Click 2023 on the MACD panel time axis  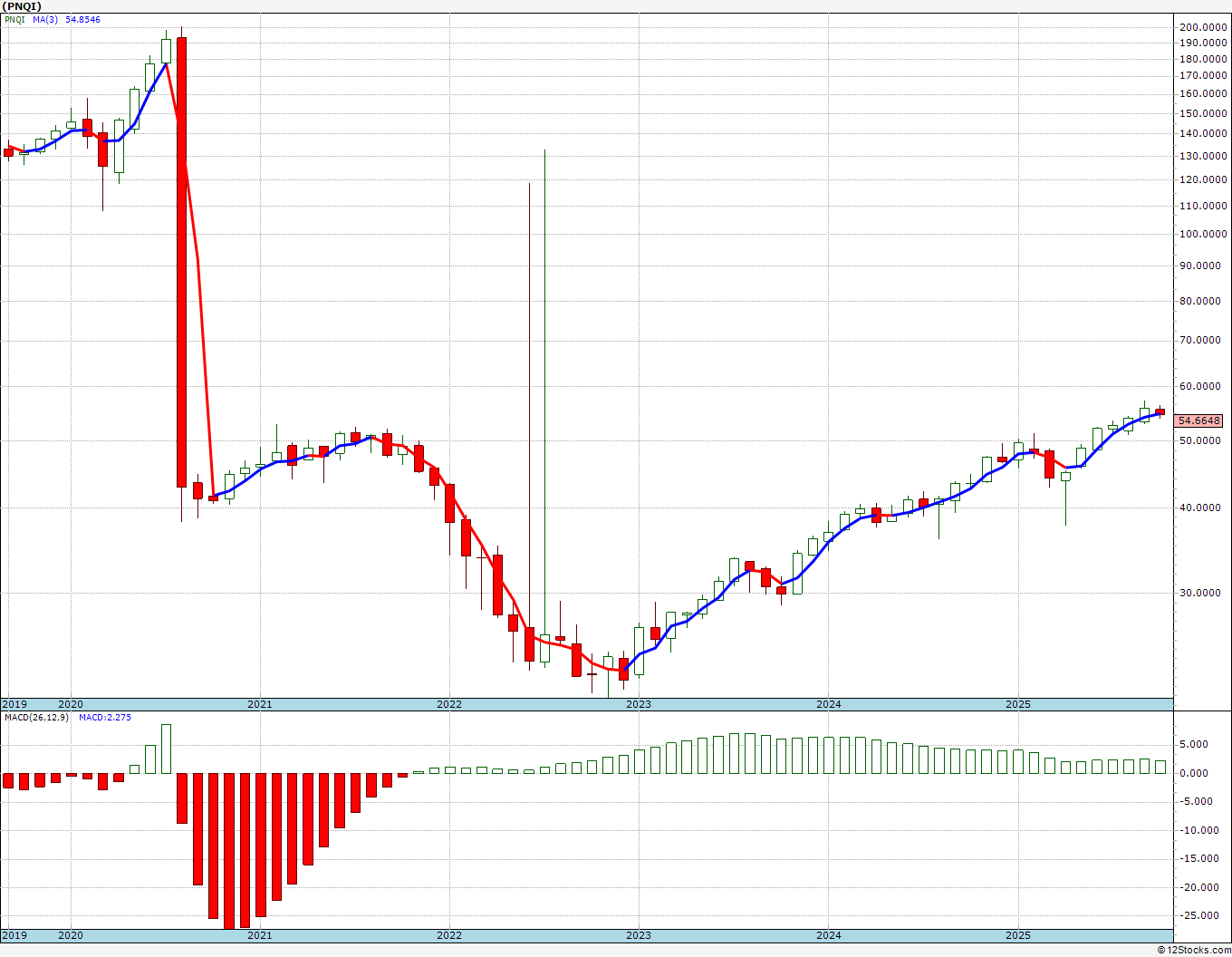(639, 935)
